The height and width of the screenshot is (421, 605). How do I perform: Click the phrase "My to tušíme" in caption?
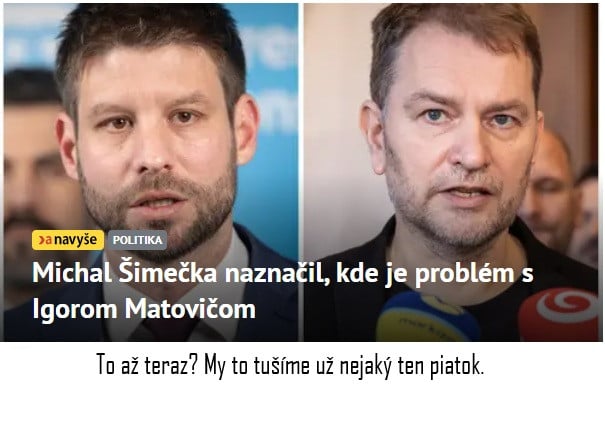click(x=257, y=365)
